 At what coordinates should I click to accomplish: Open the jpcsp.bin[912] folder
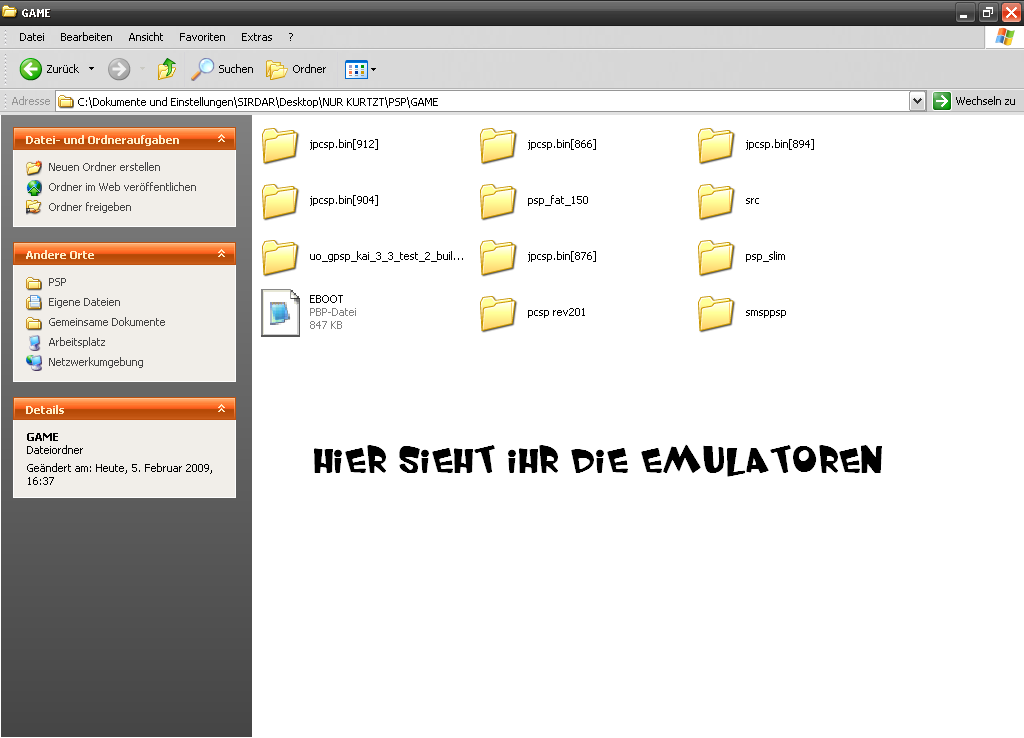[280, 144]
